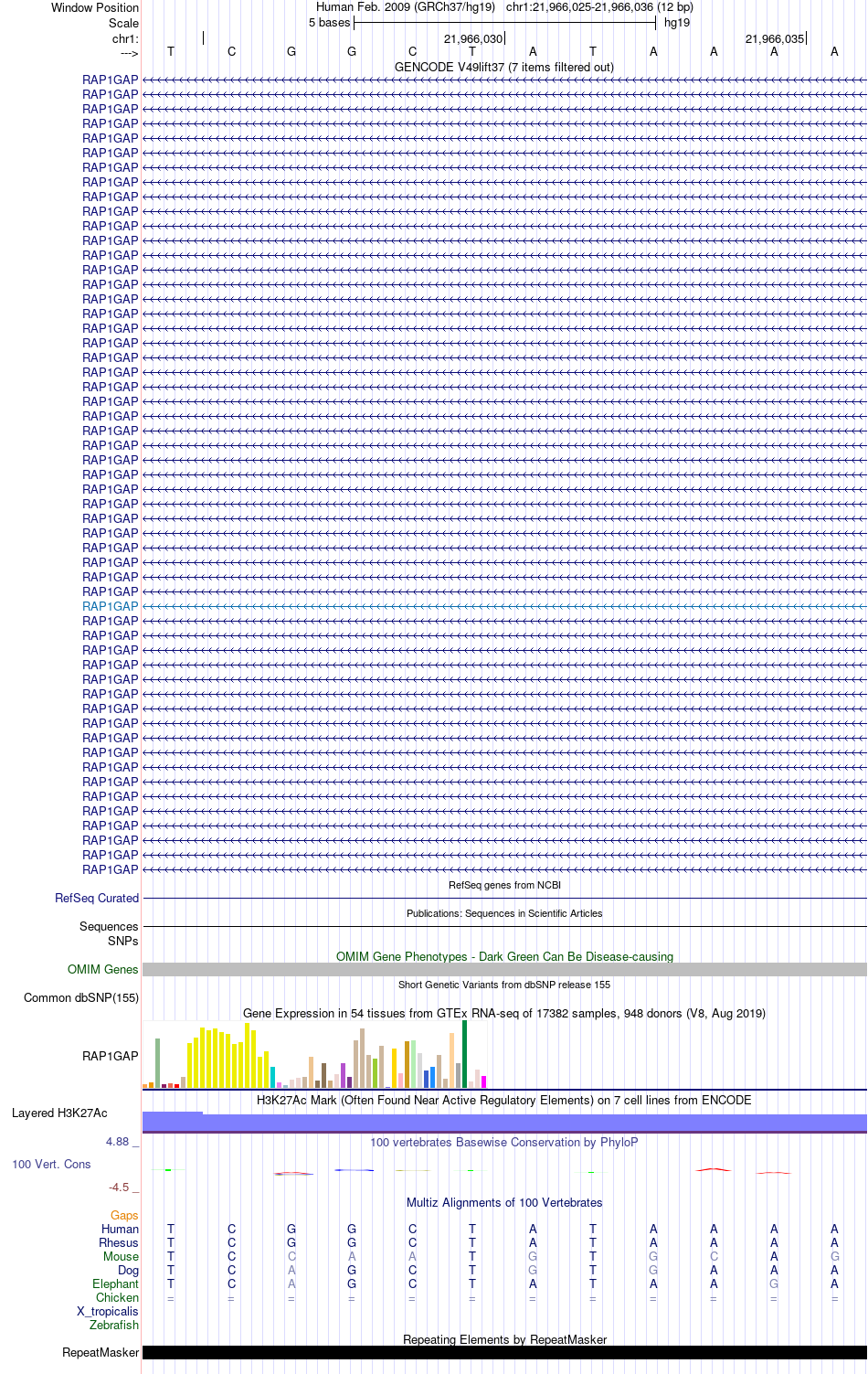Click the 'Human Feb. 2009 (GRCh37/hg19)' assembly text
868x1374 pixels.
coord(406,7)
